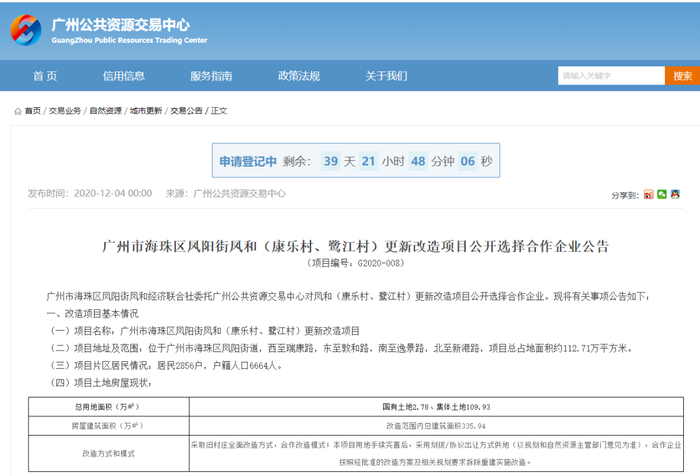Share the page to Weibo
Image resolution: width=700 pixels, height=476 pixels.
[x=649, y=194]
